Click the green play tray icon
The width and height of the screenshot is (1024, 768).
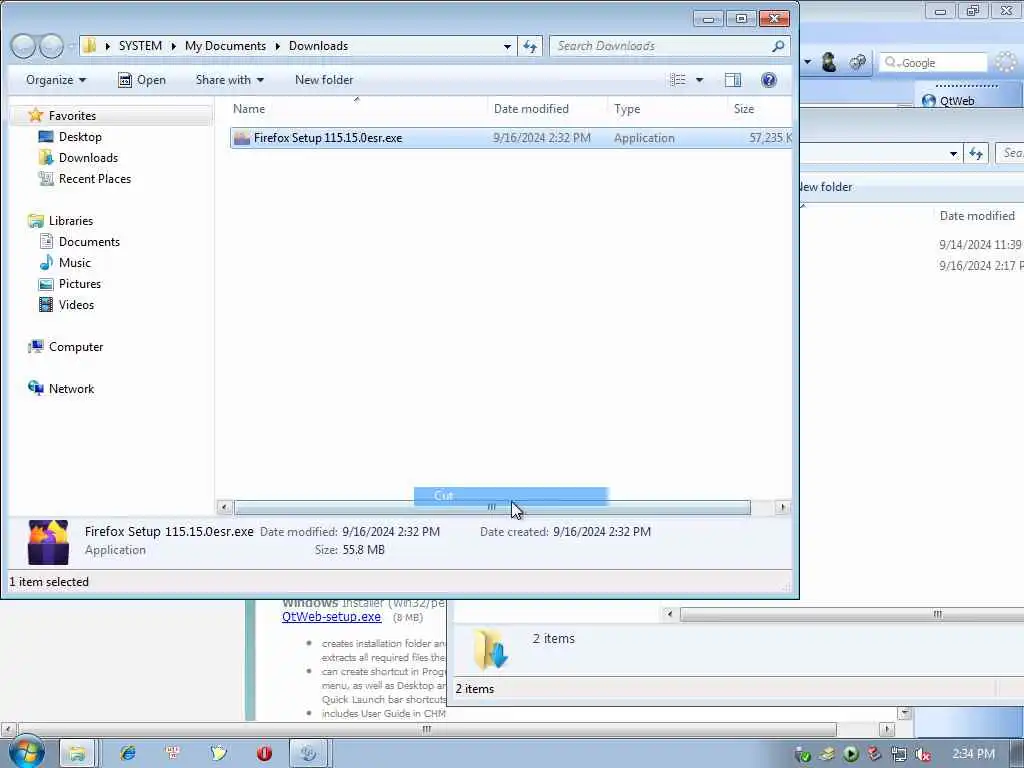pyautogui.click(x=850, y=754)
